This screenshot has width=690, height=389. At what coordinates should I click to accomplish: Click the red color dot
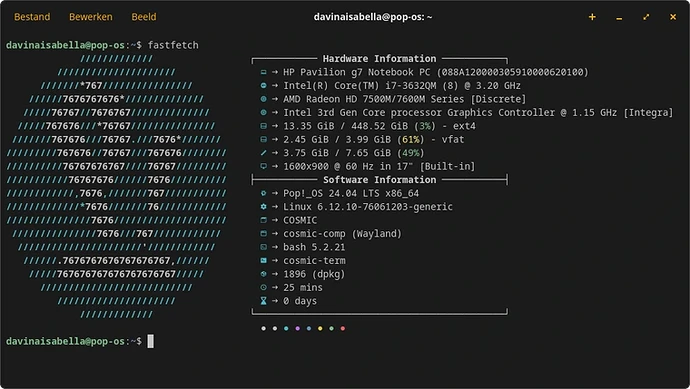343,328
